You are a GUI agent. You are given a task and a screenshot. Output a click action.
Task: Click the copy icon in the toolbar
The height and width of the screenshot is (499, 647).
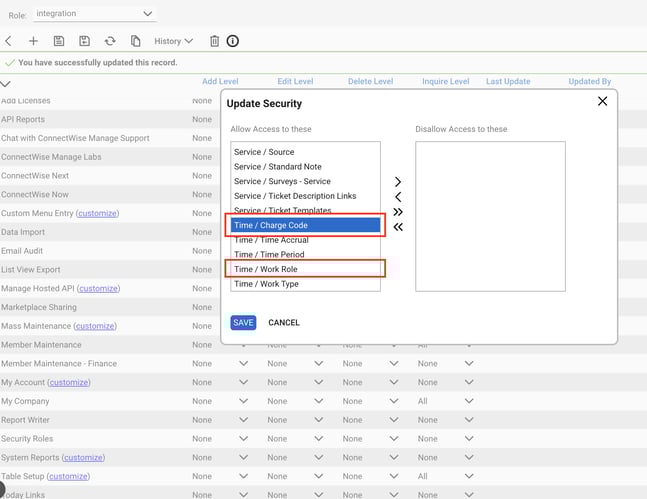pyautogui.click(x=136, y=41)
